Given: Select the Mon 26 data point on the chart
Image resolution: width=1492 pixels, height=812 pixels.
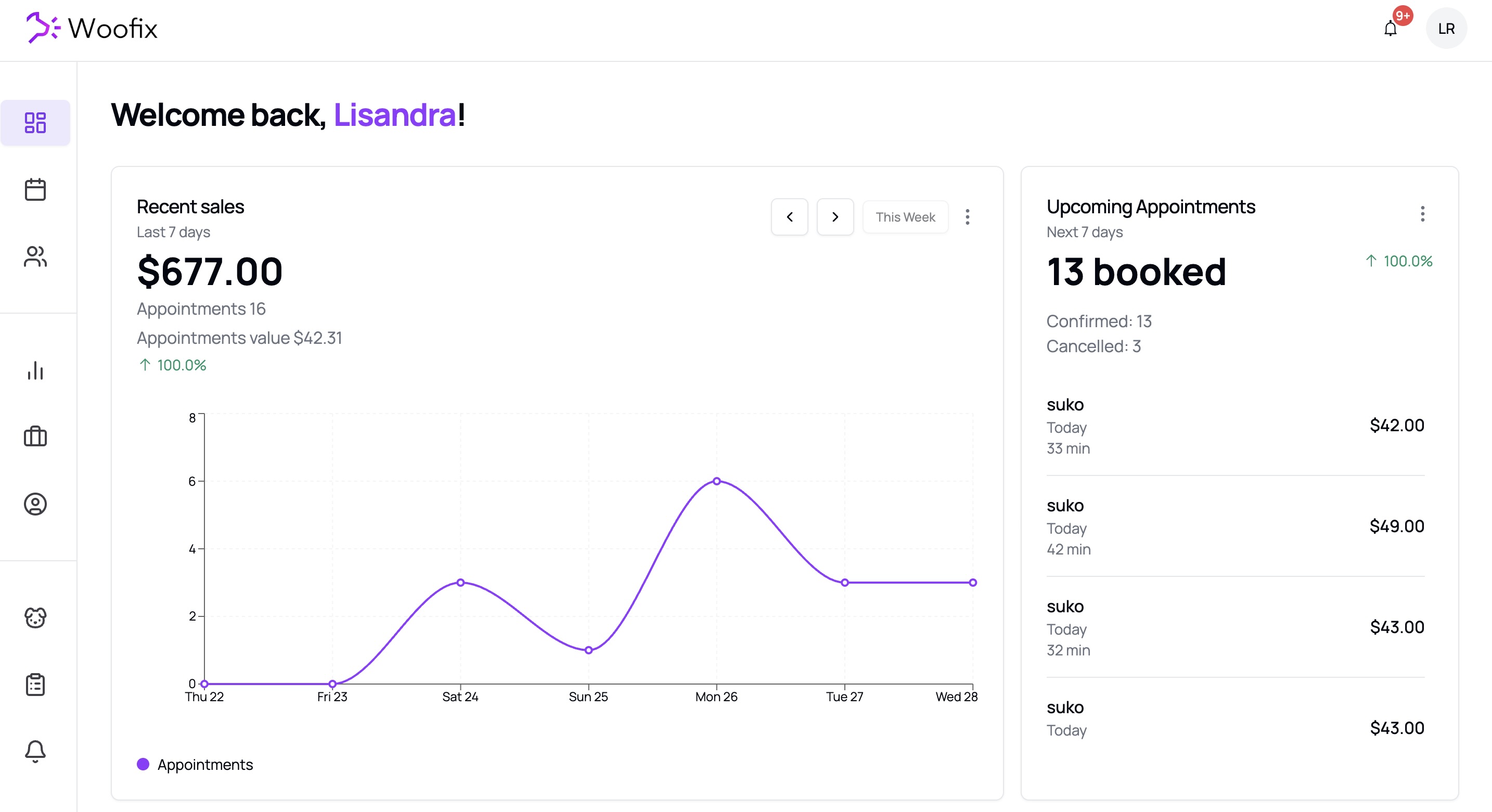Looking at the screenshot, I should click(x=716, y=481).
